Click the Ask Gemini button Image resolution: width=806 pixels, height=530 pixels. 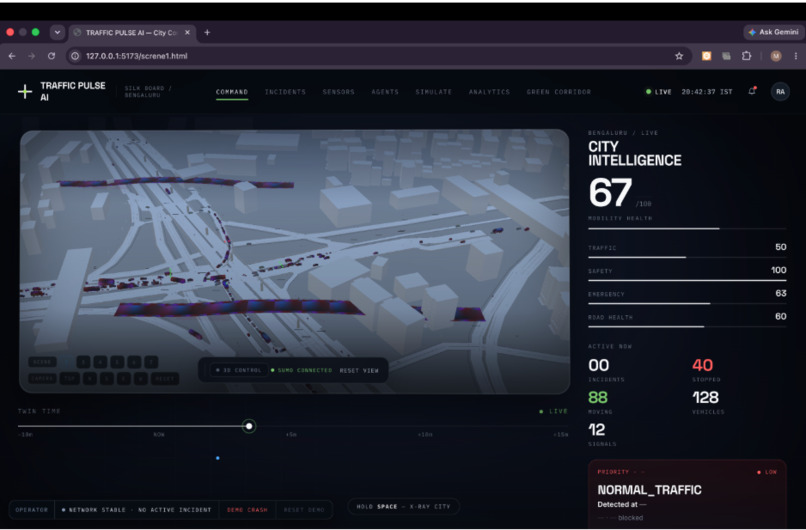[x=773, y=32]
